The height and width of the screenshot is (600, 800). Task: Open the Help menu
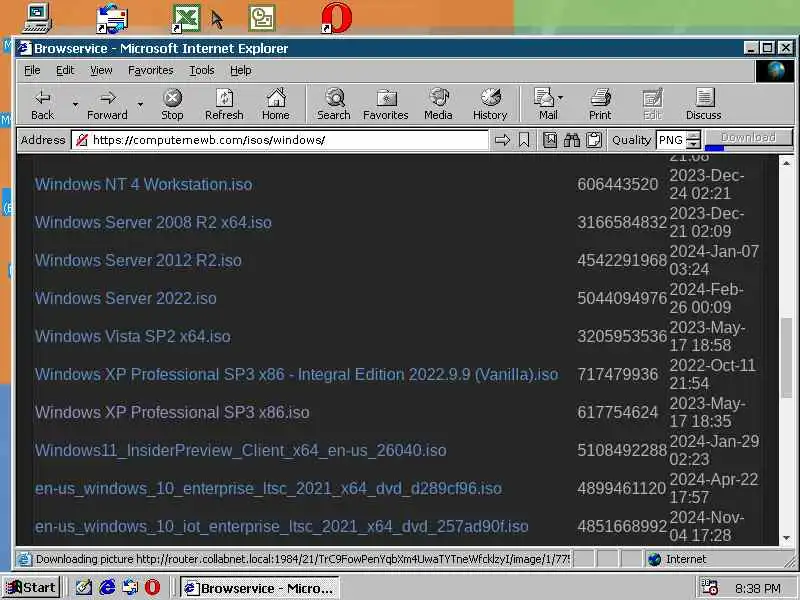[240, 70]
